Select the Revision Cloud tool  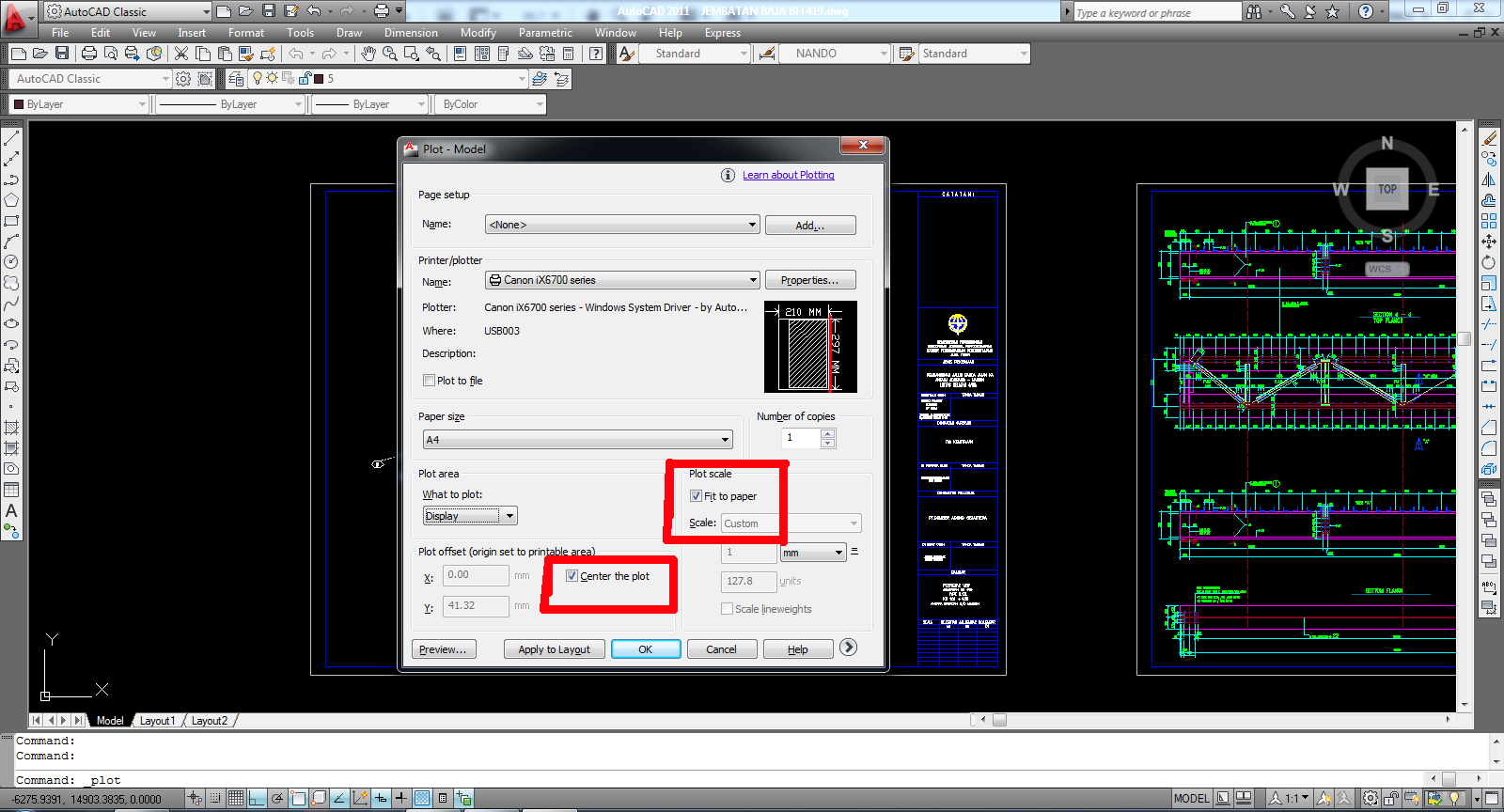click(x=11, y=283)
